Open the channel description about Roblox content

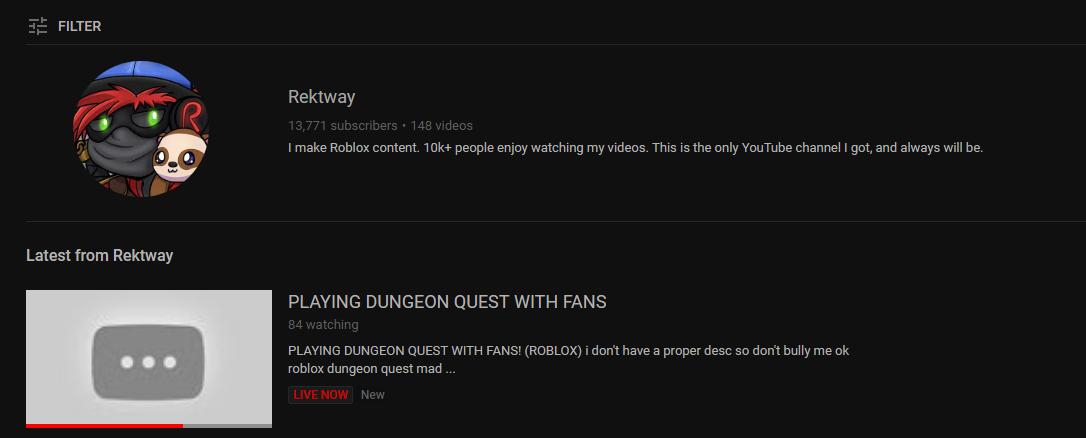[x=636, y=148]
